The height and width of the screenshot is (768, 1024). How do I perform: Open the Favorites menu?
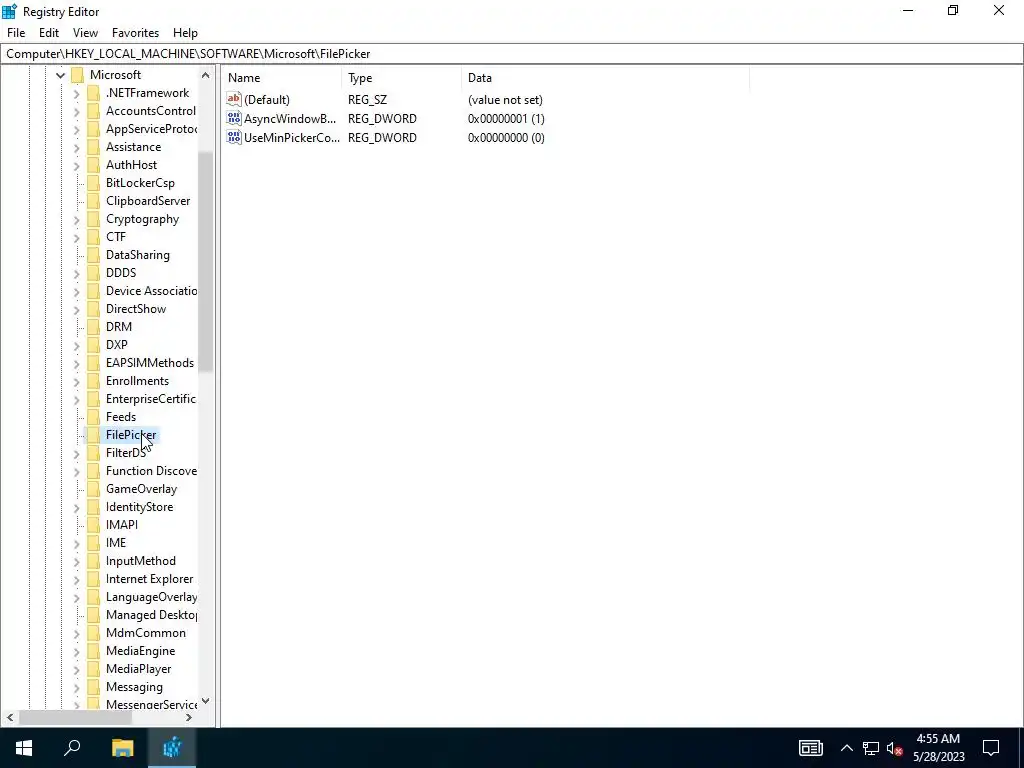[x=135, y=33]
